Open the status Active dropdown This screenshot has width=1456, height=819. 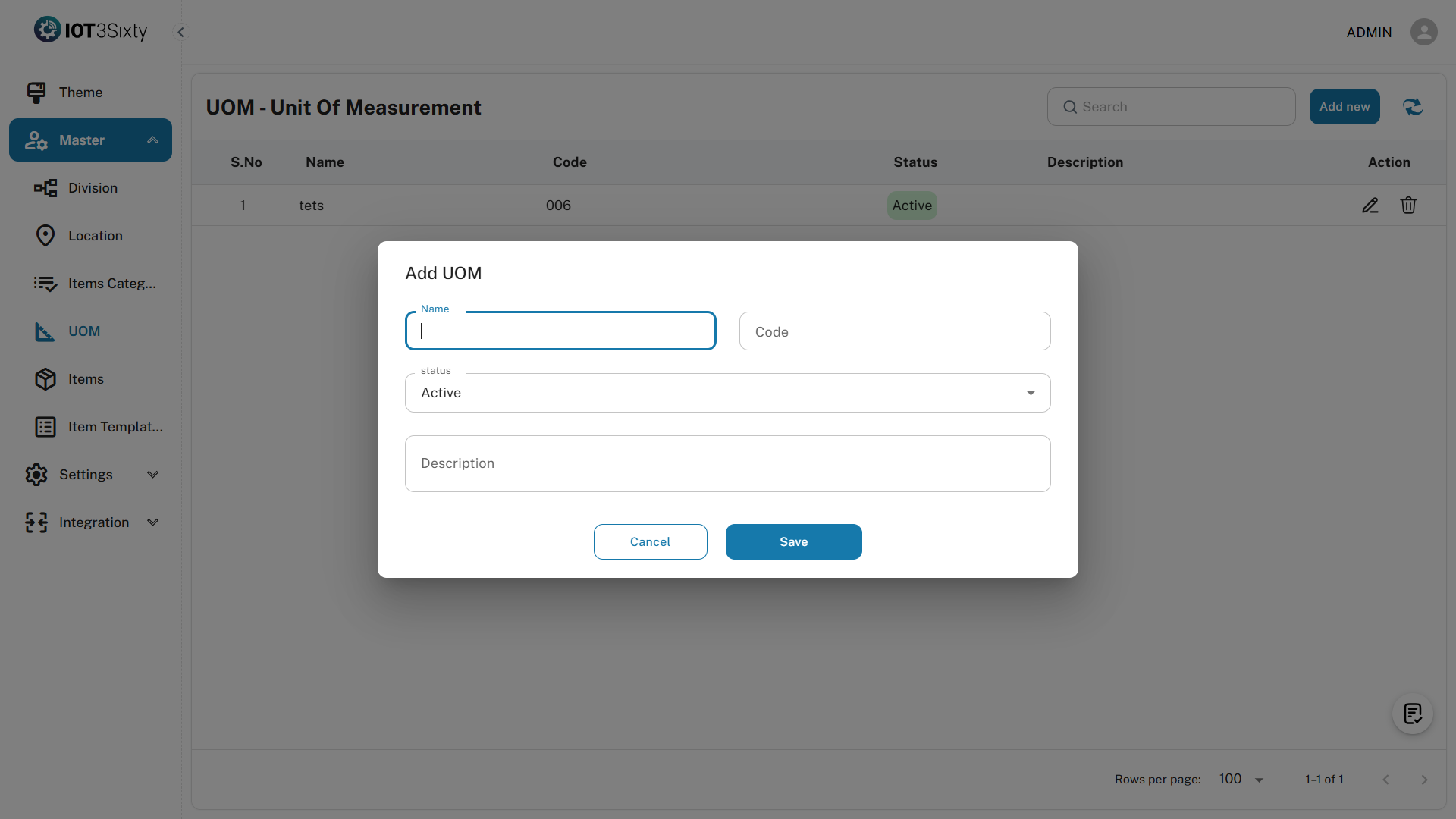[x=727, y=393]
